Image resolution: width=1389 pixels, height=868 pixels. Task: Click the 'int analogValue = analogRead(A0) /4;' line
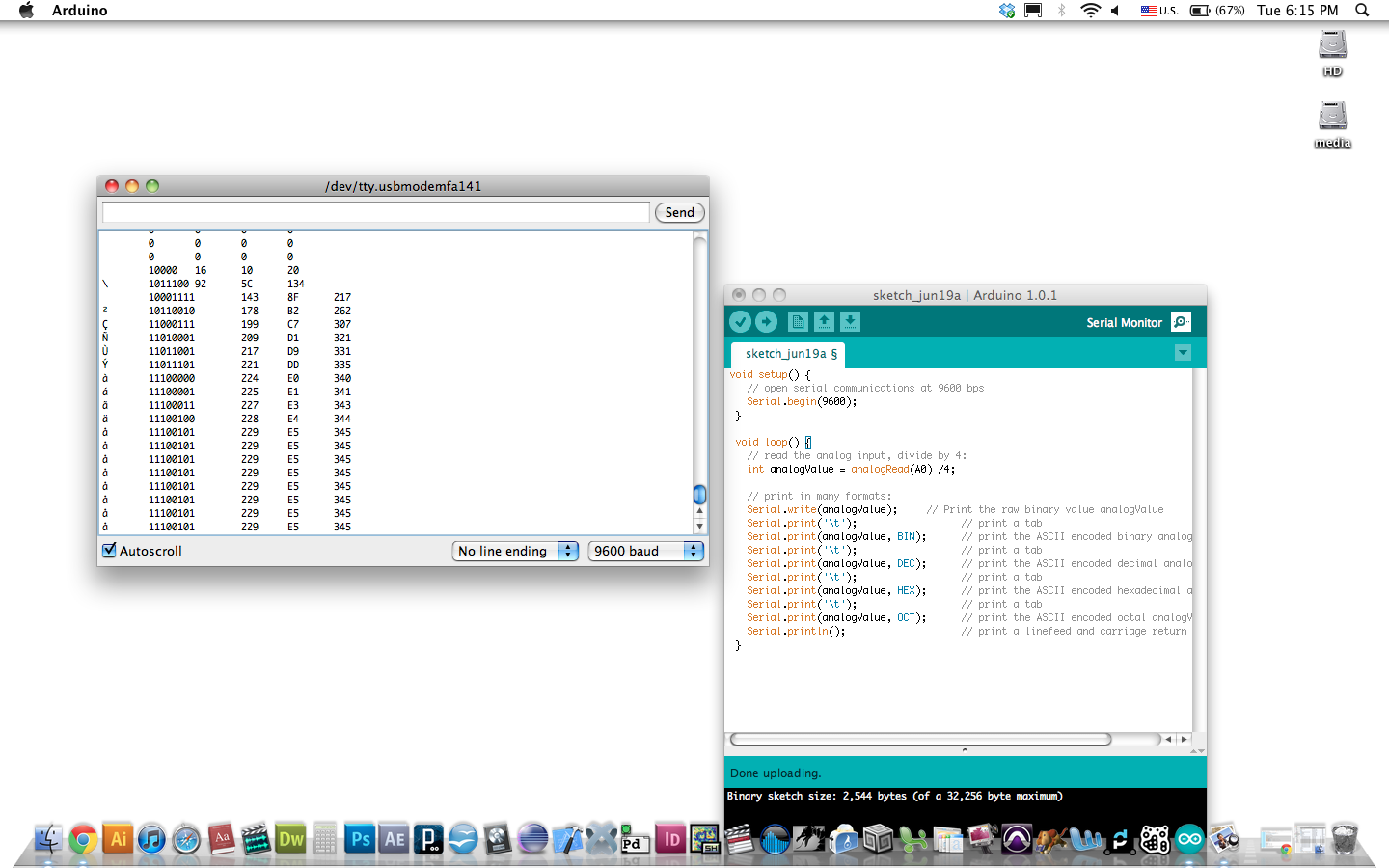pyautogui.click(x=851, y=469)
